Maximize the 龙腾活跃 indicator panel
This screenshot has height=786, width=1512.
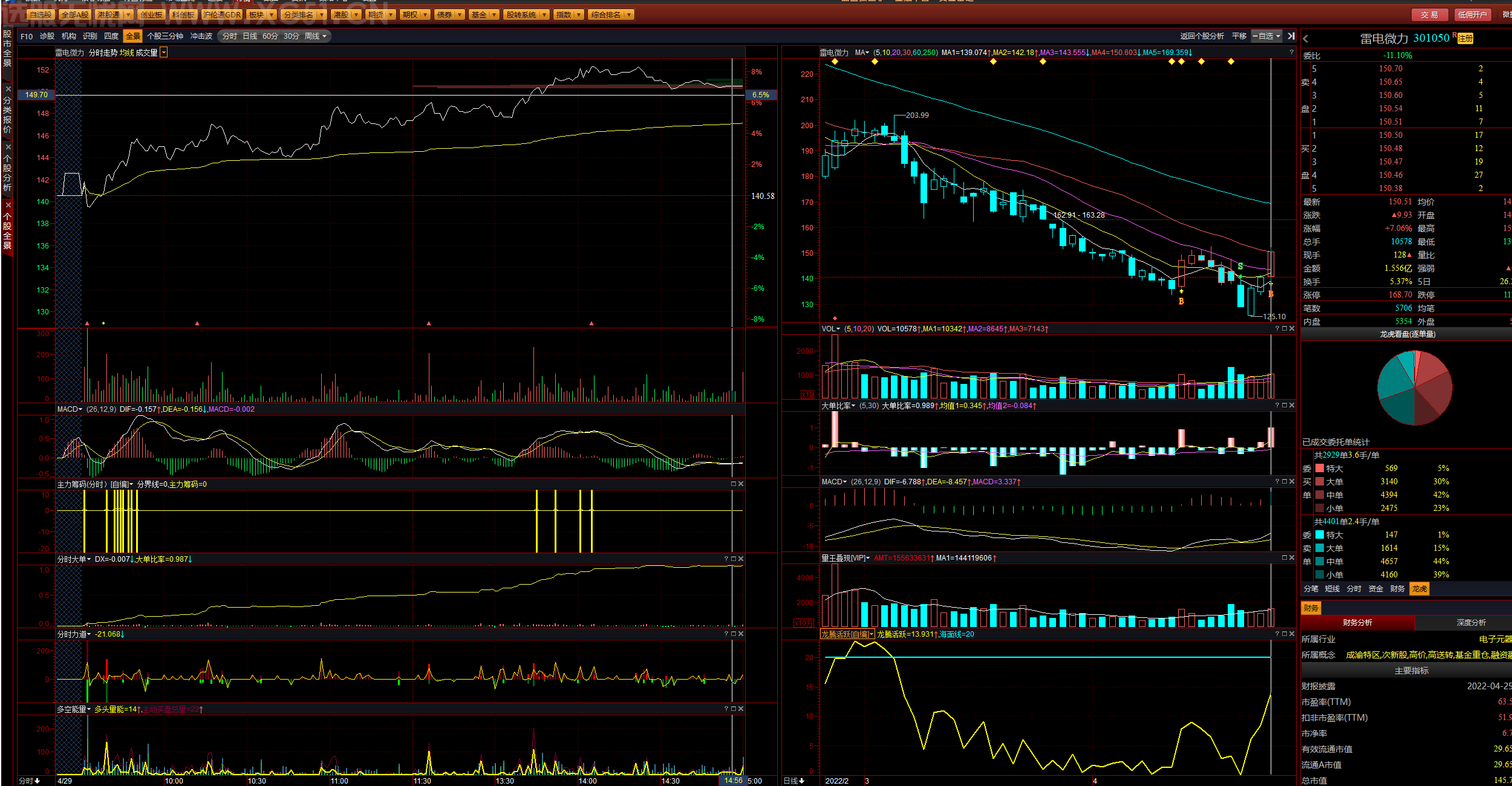1285,634
